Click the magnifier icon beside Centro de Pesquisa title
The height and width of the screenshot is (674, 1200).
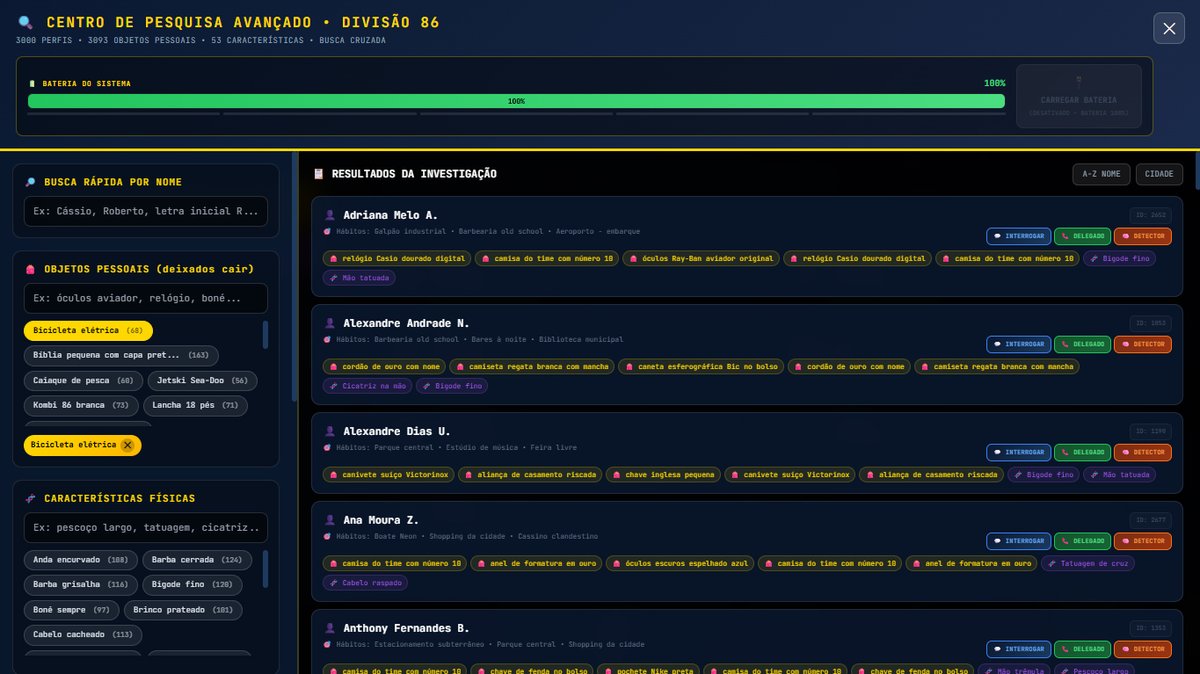tap(25, 22)
